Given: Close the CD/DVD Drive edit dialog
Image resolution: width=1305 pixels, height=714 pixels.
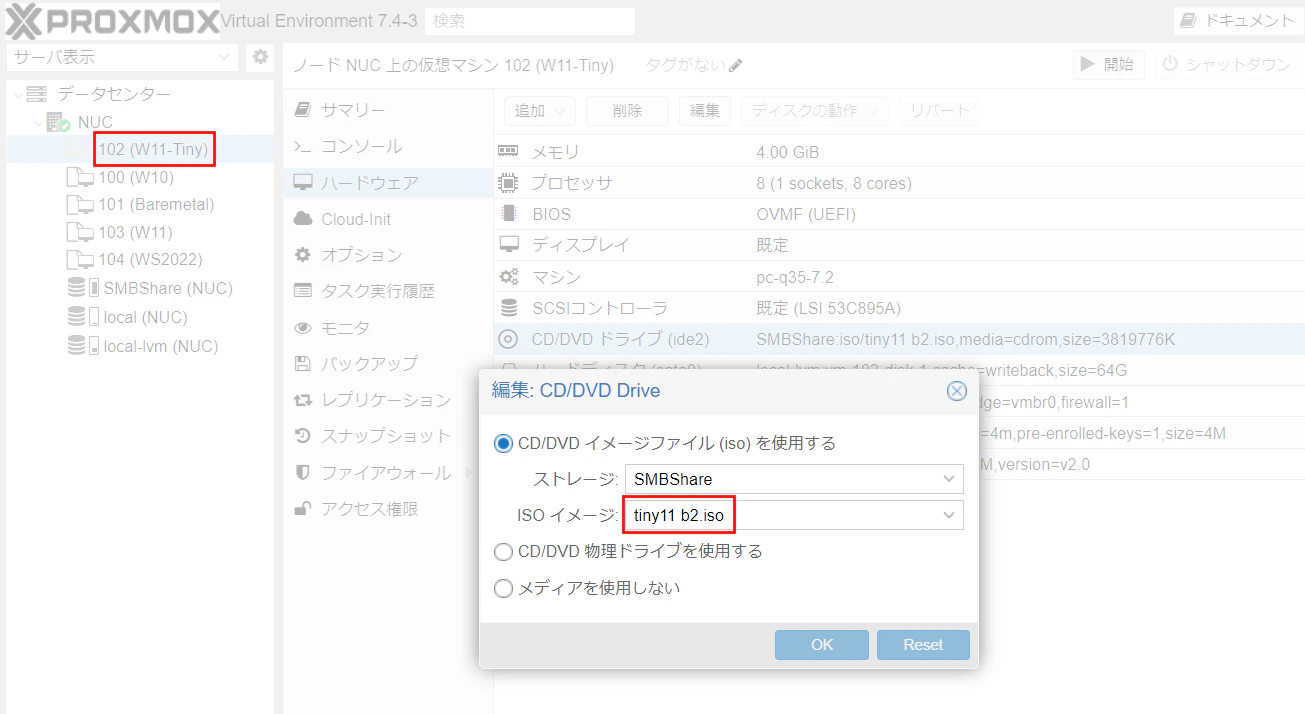Looking at the screenshot, I should [957, 391].
